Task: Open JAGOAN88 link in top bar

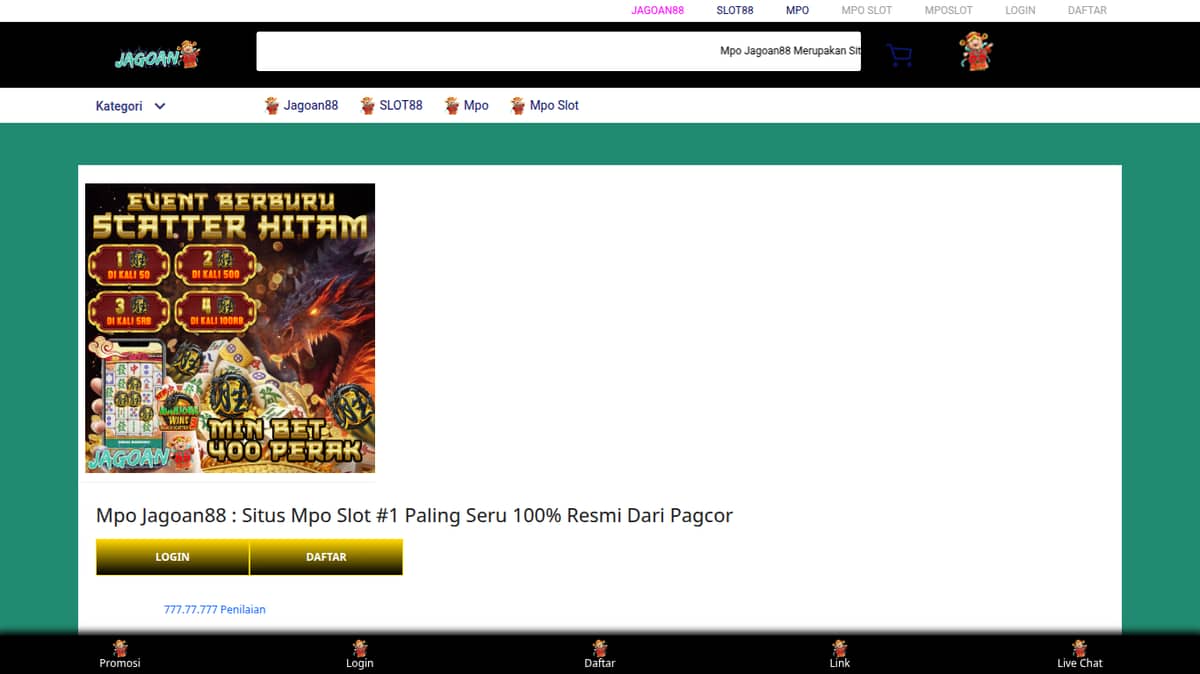Action: click(x=658, y=10)
